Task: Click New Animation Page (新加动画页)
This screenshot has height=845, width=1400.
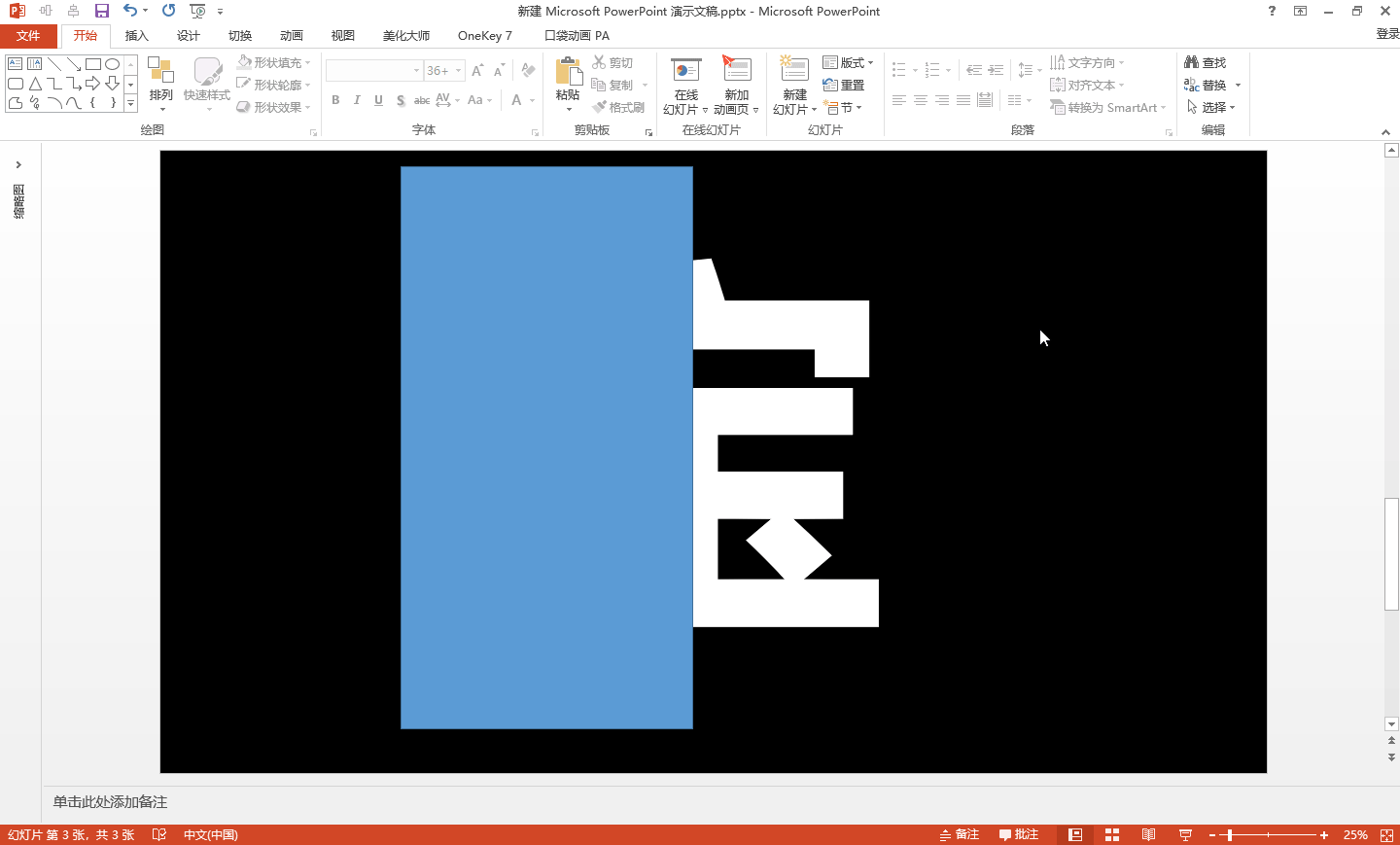Action: [x=736, y=86]
